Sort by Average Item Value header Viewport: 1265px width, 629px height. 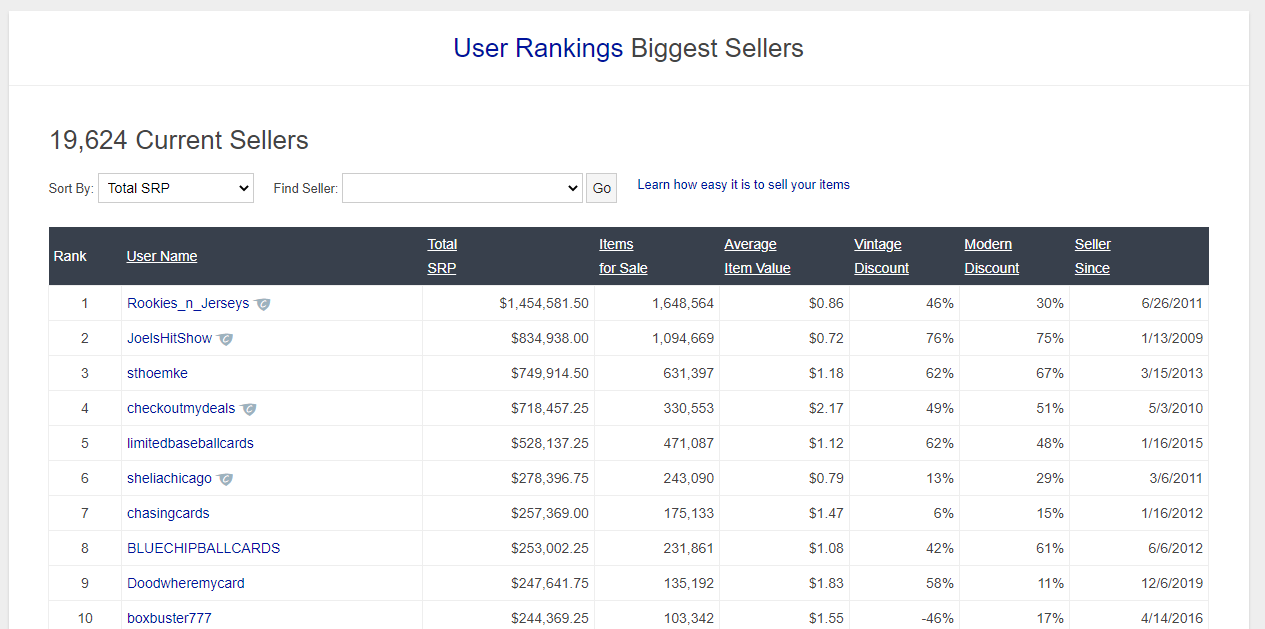(757, 256)
